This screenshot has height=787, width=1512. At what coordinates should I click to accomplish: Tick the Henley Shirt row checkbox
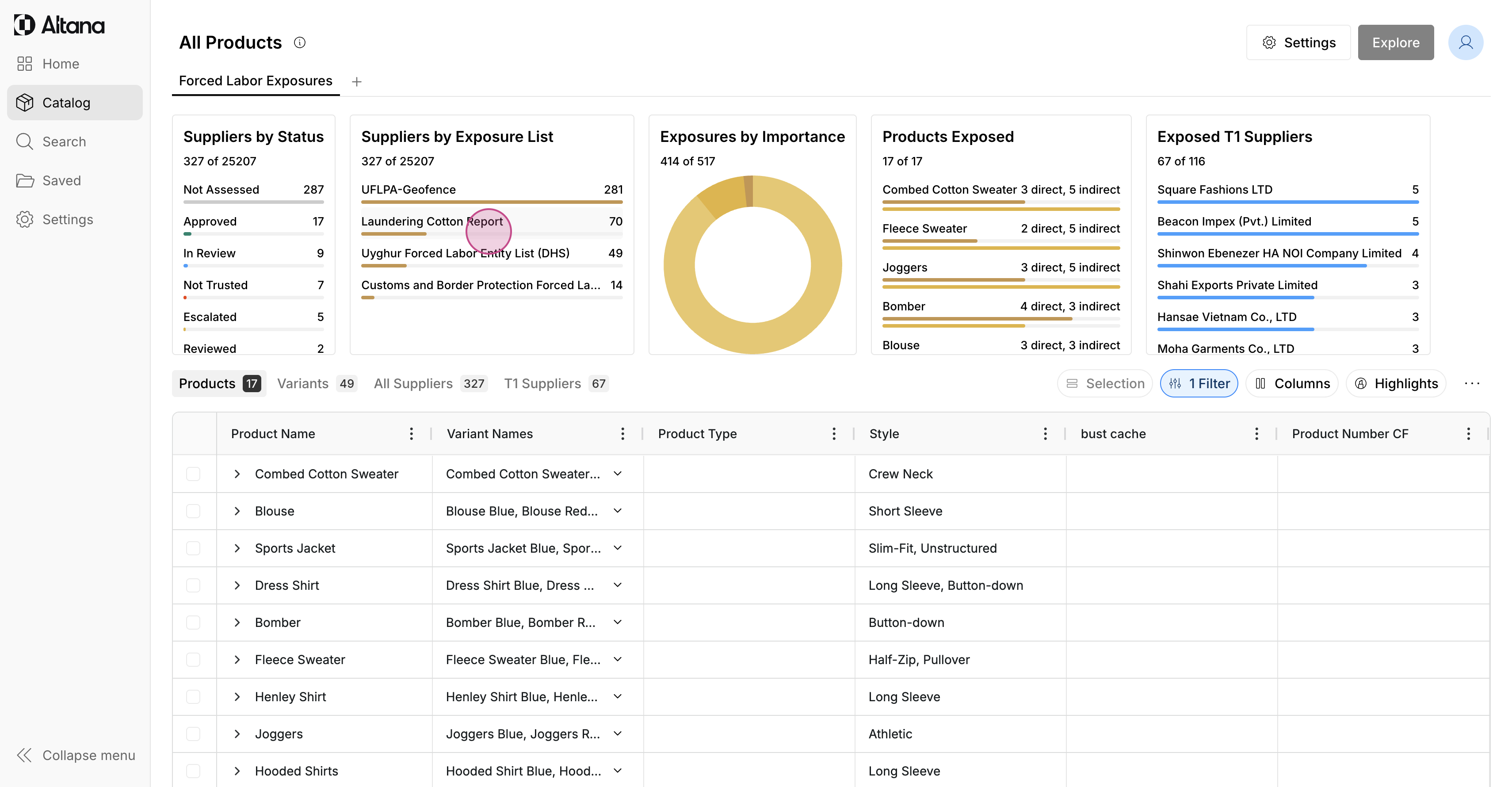pos(193,697)
